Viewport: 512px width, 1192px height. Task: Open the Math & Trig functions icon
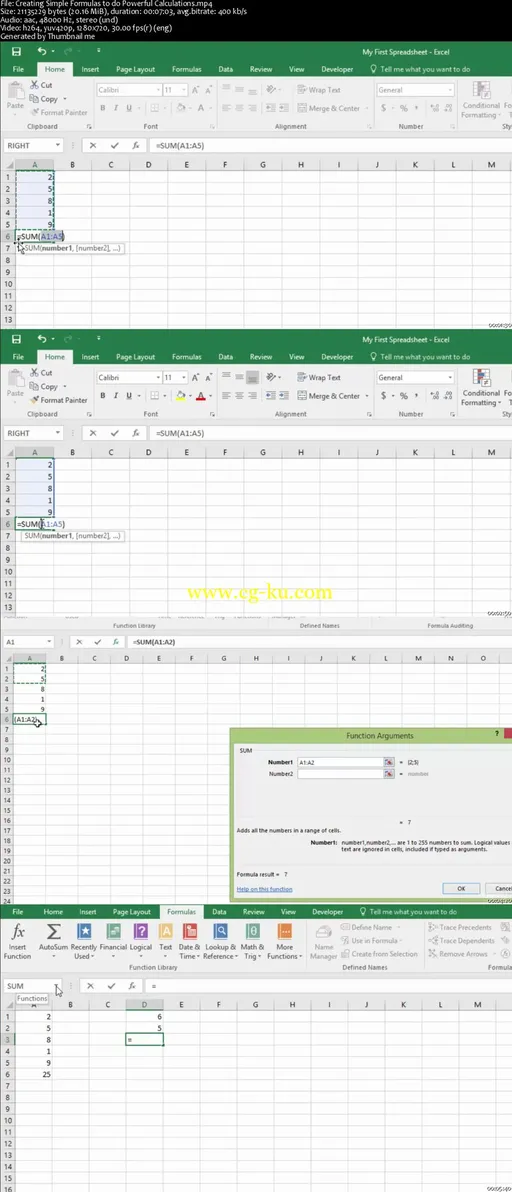click(253, 932)
